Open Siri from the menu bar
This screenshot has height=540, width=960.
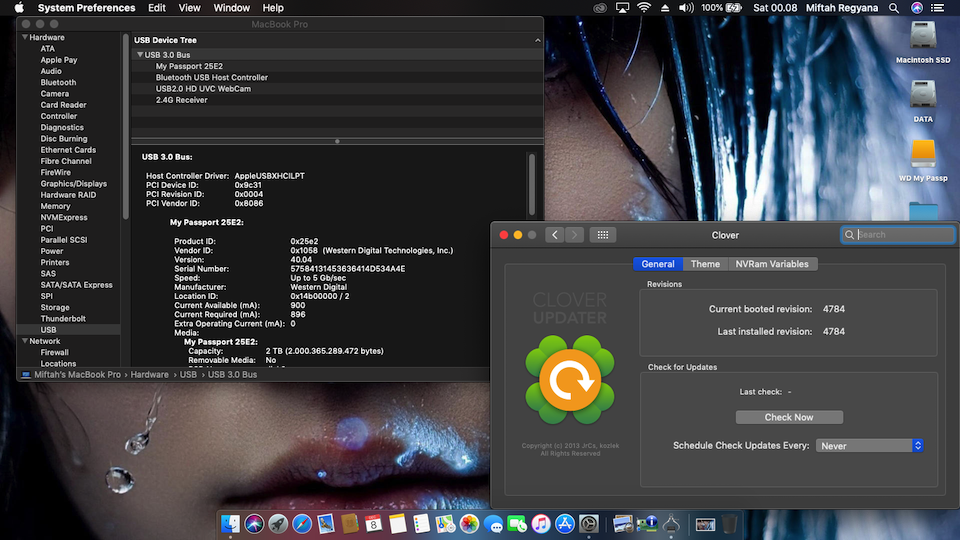click(x=917, y=8)
